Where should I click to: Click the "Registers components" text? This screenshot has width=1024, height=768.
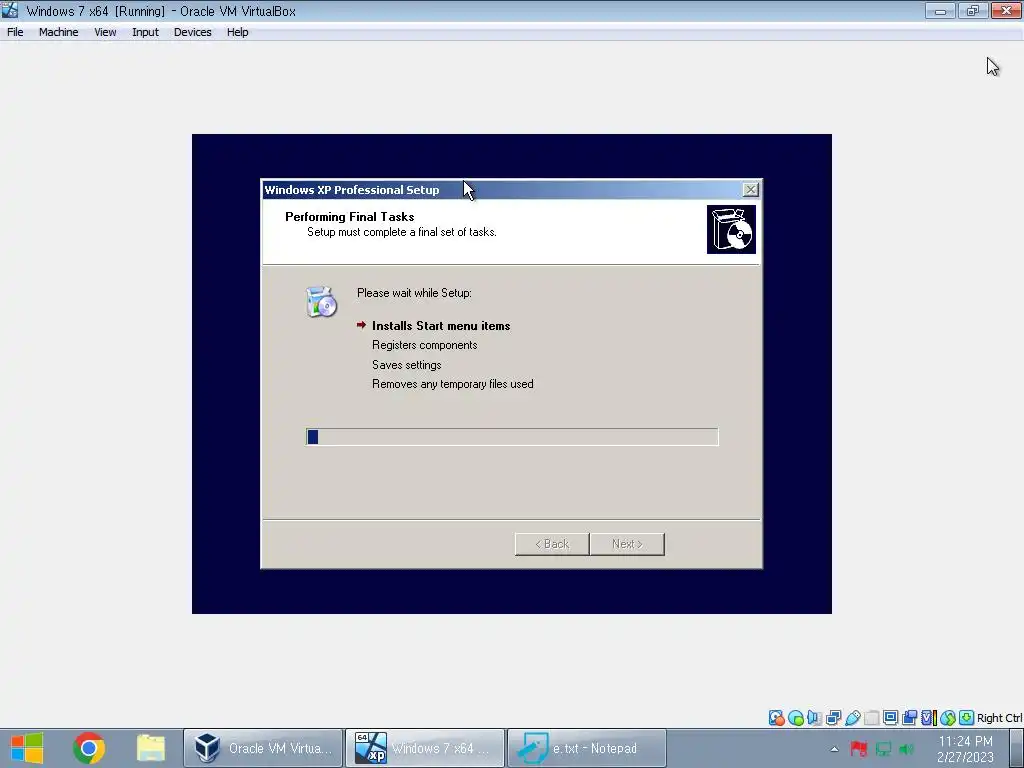(424, 345)
